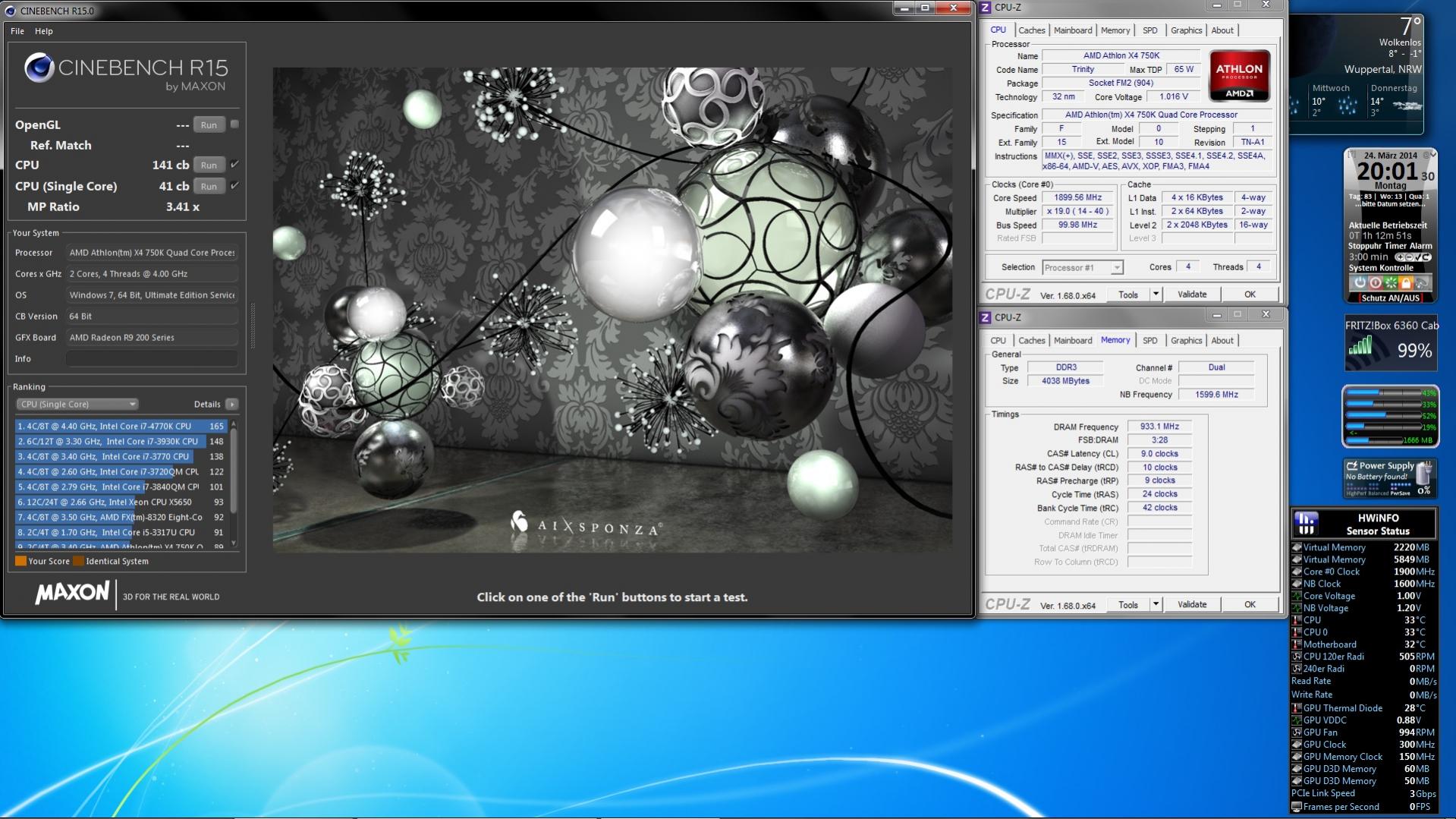Select the Xeon X5650 ranking entry
1456x819 pixels.
click(x=121, y=502)
